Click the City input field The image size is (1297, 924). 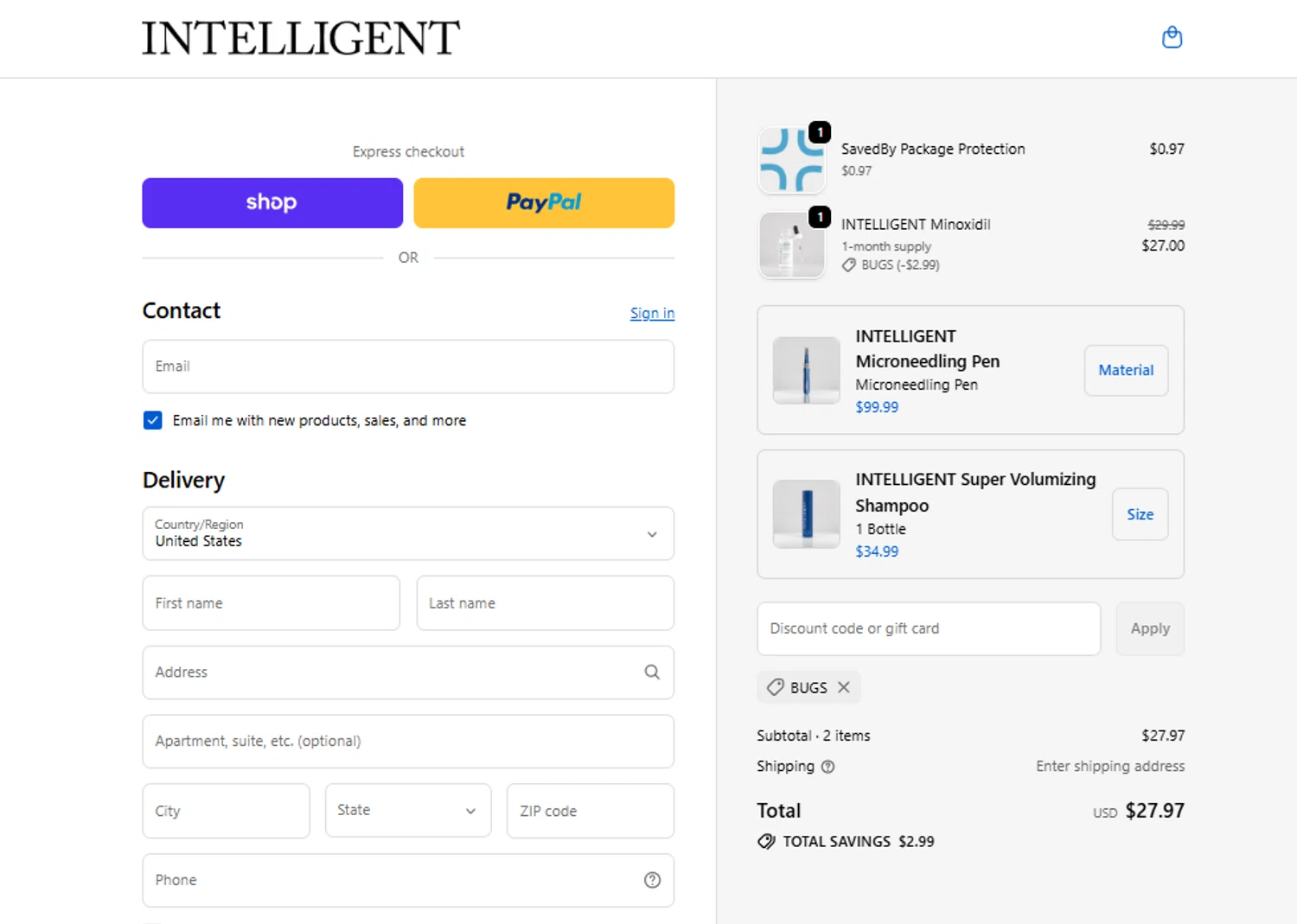coord(226,811)
